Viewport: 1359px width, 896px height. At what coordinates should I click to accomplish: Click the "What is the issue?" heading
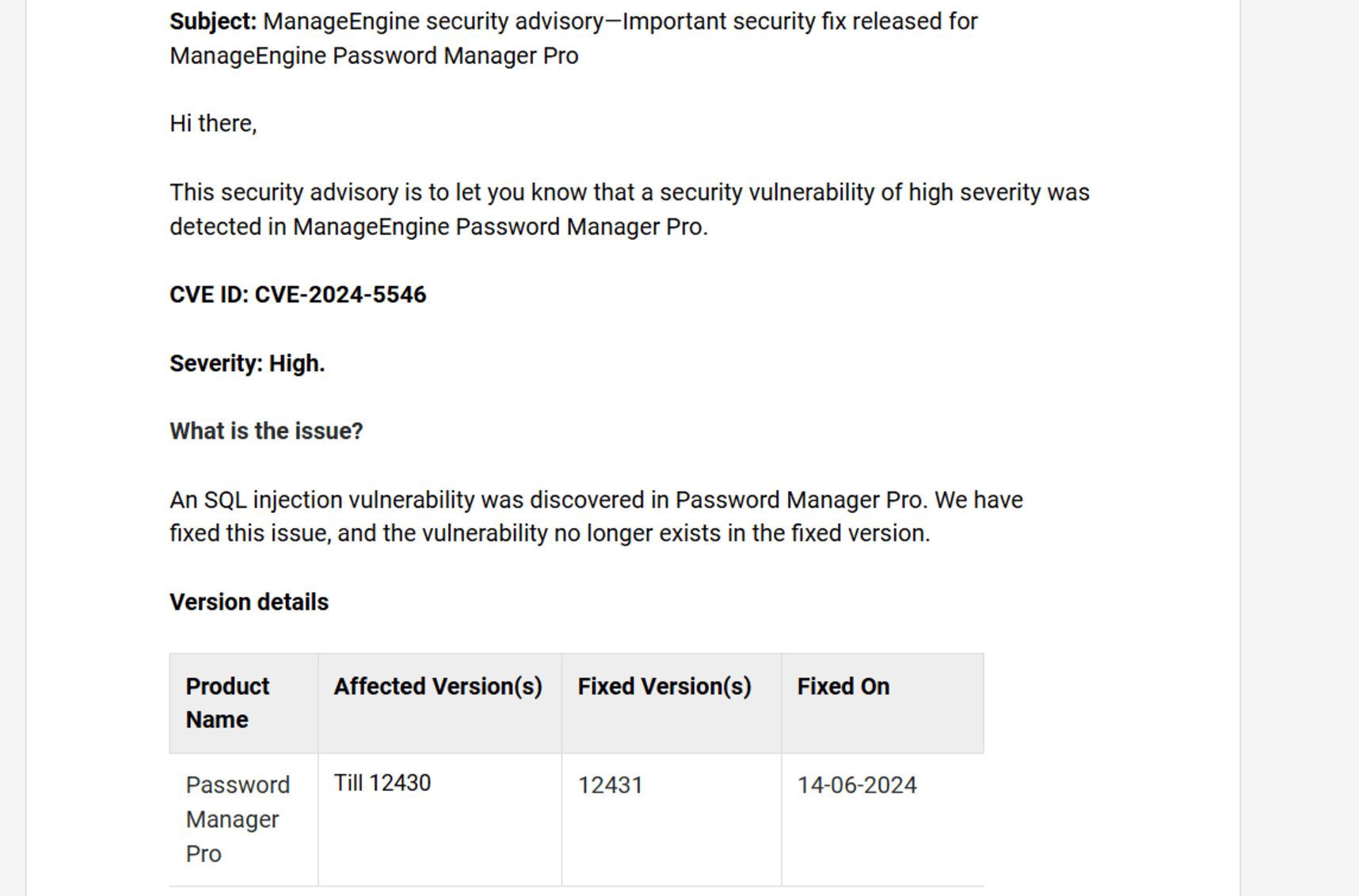click(266, 431)
